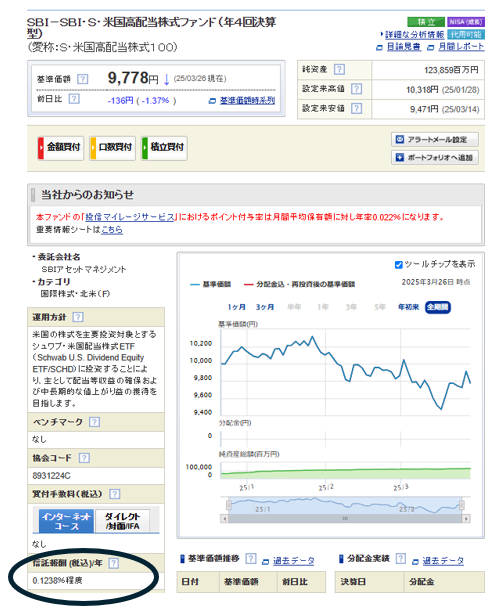
Task: Toggle 分配金込・再投資後の基準価額 legend series
Action: [299, 284]
